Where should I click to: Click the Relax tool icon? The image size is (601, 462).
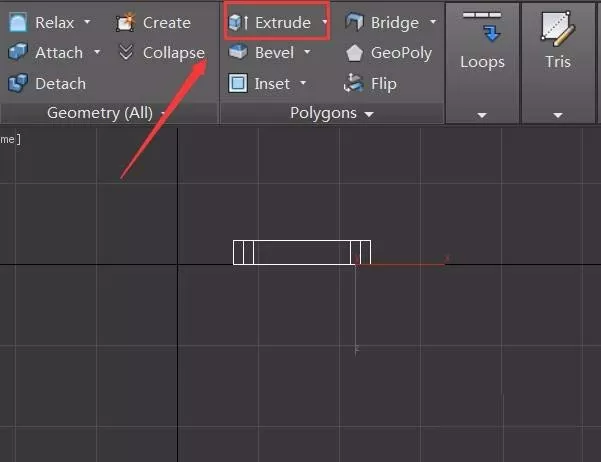tap(18, 22)
